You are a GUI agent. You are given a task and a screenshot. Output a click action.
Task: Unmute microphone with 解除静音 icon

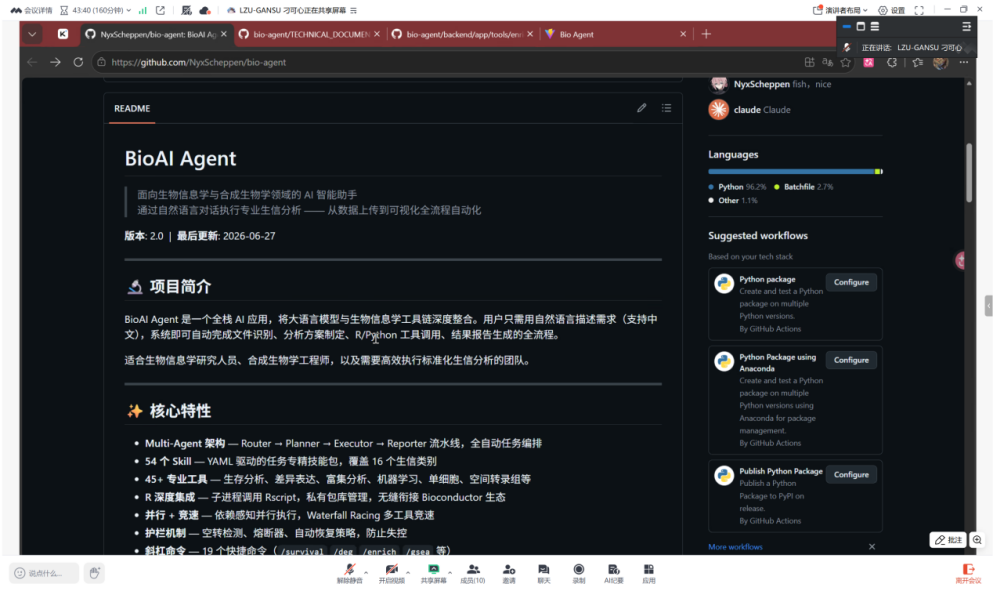click(350, 573)
